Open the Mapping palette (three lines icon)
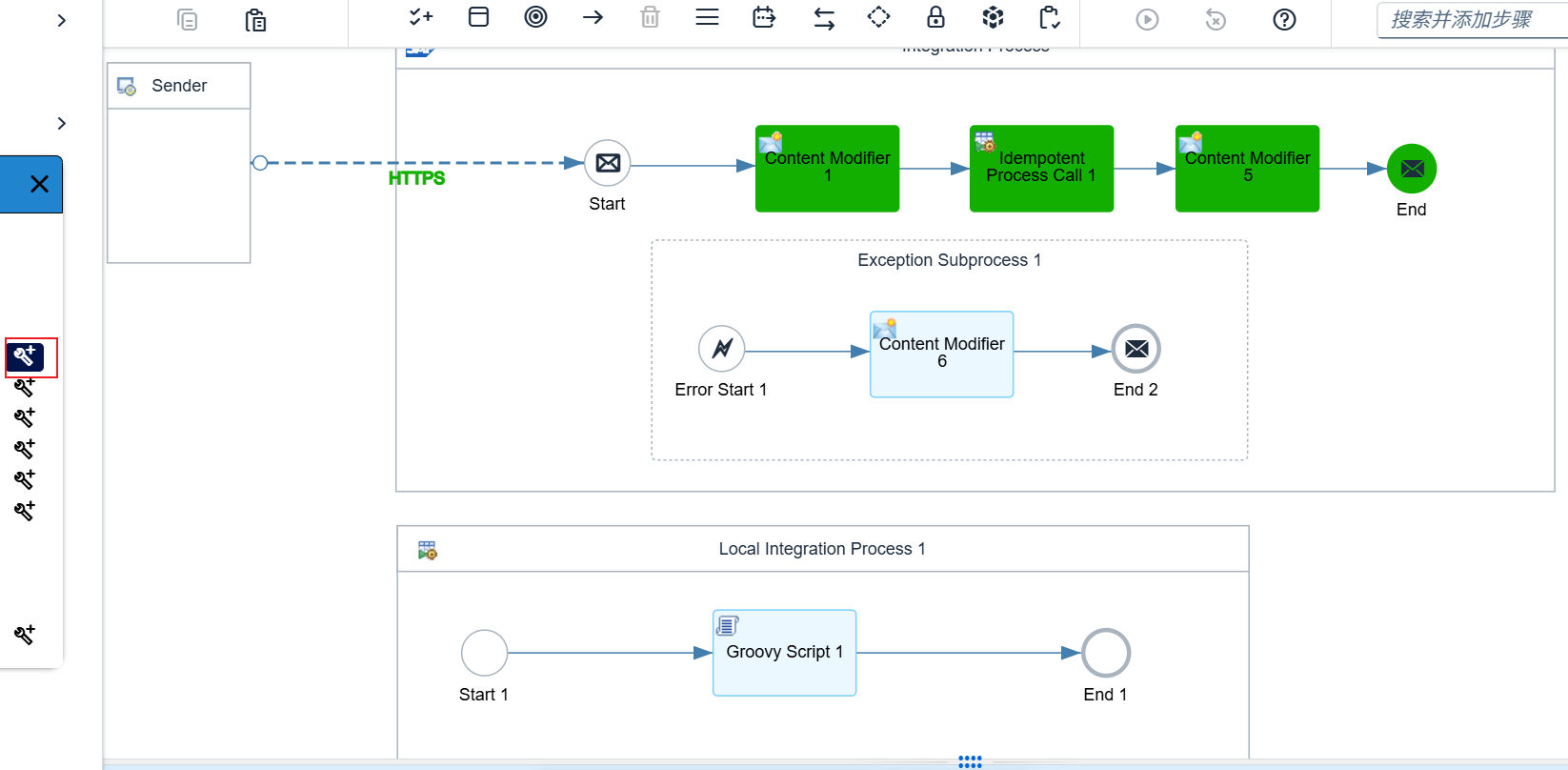1568x770 pixels. (707, 17)
